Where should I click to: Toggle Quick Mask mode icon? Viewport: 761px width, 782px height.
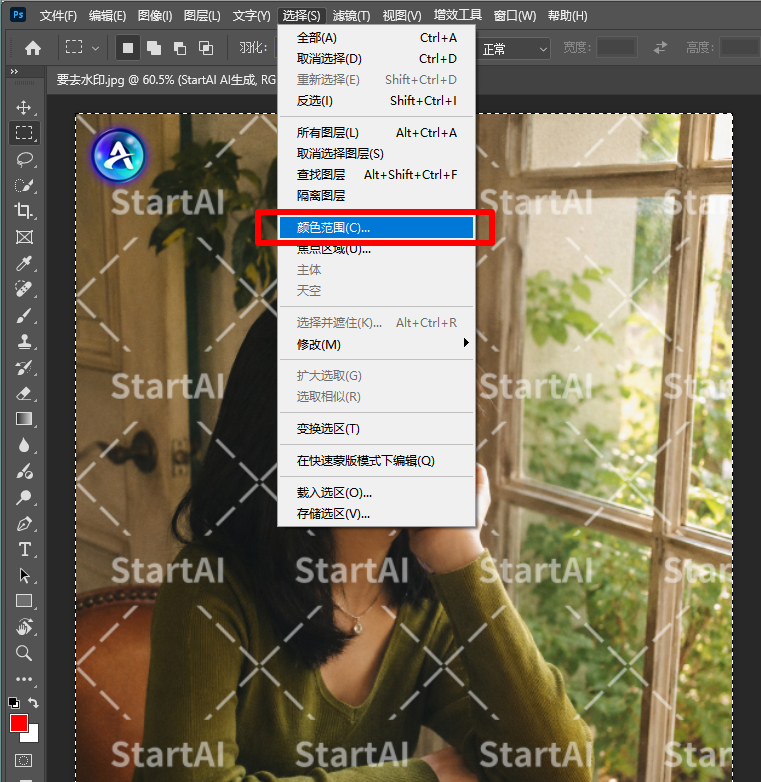click(x=23, y=761)
